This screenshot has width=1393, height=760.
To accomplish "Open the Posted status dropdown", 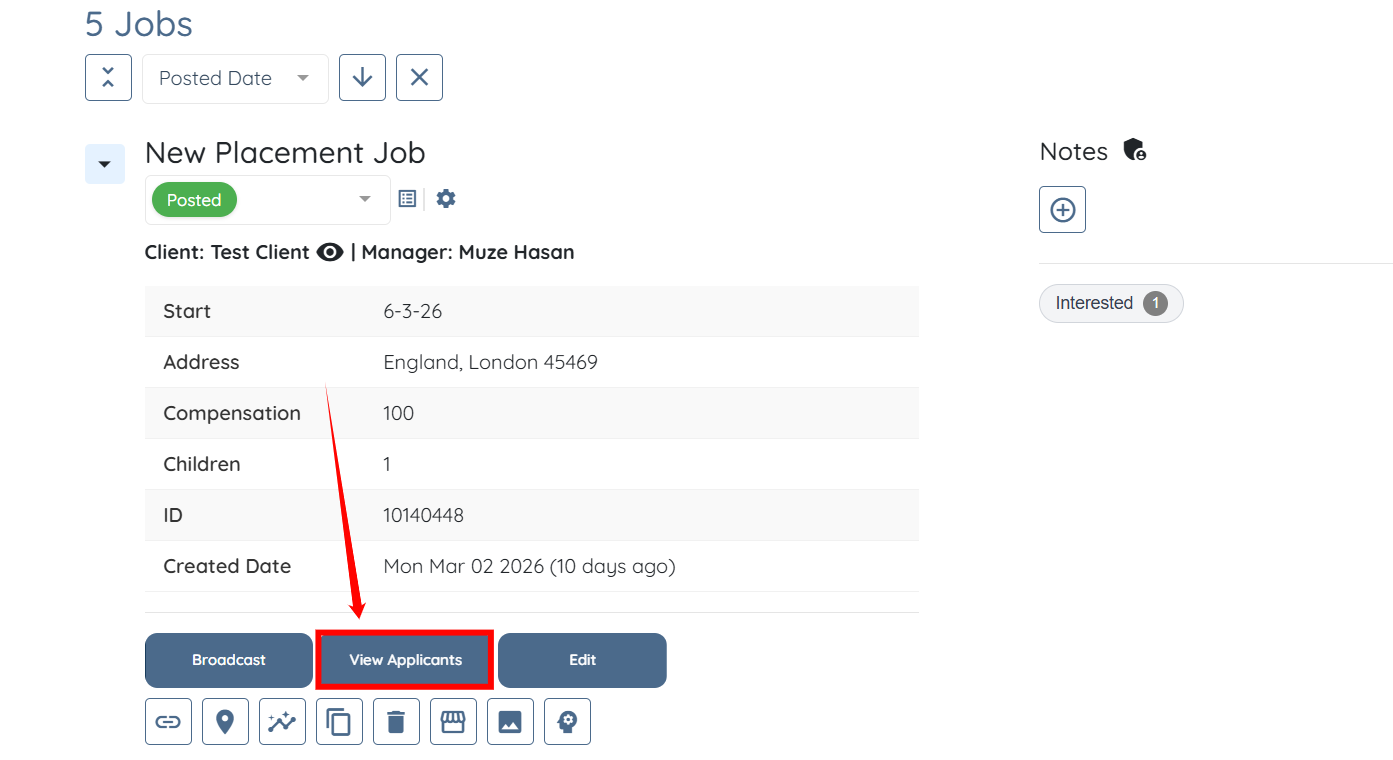I will [x=267, y=200].
